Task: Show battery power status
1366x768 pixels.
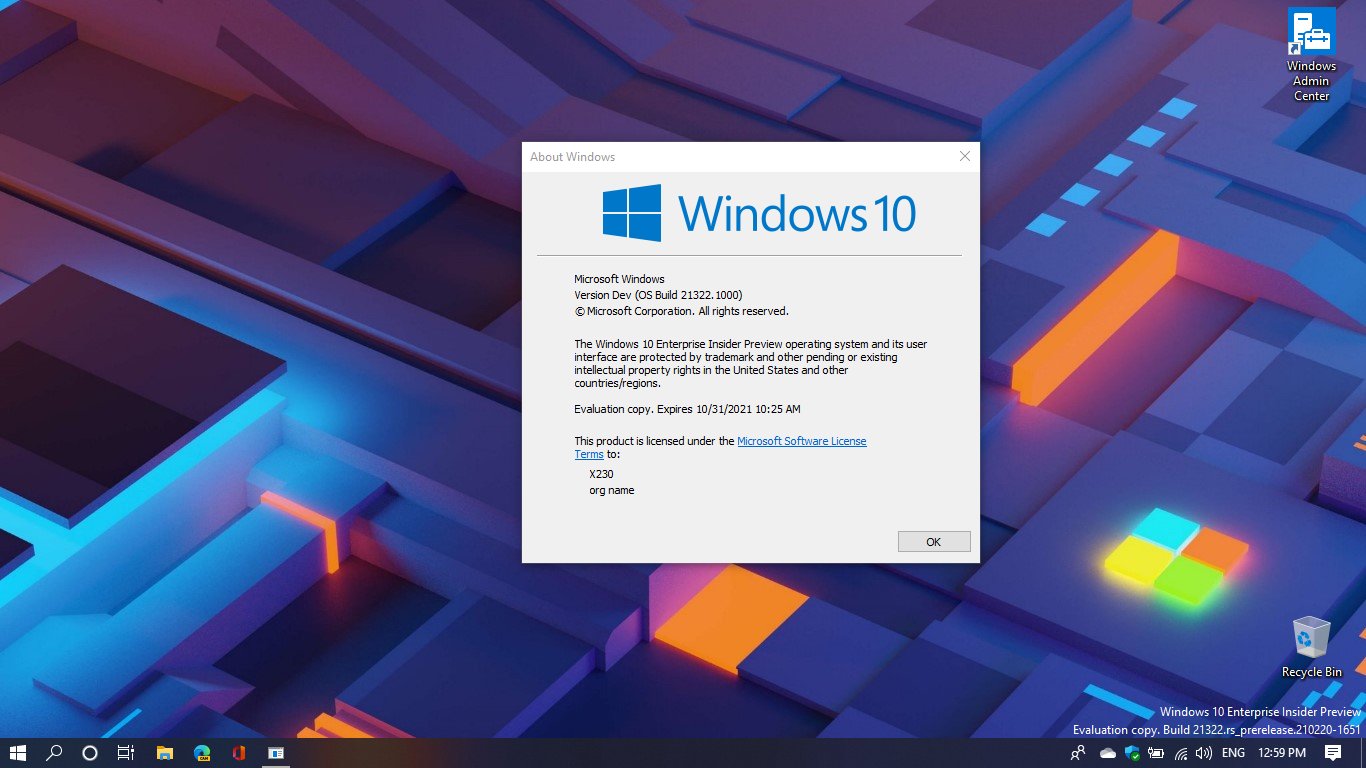Action: click(x=1156, y=752)
